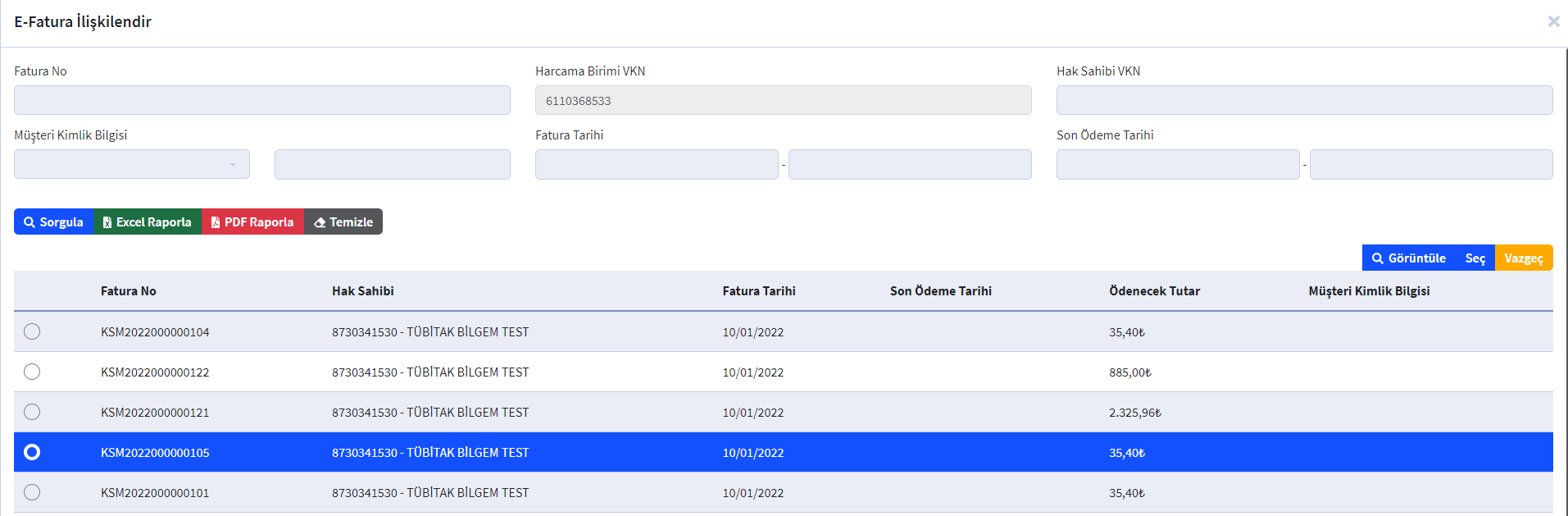Image resolution: width=1568 pixels, height=516 pixels.
Task: Click the Fatura Tarihi start date field
Action: pos(657,164)
